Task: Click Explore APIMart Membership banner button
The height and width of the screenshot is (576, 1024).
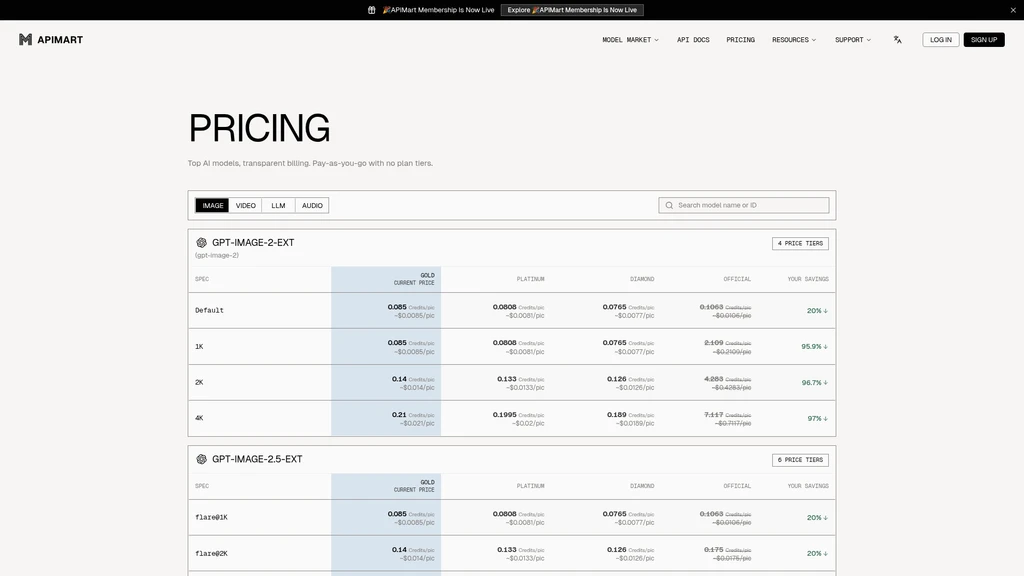Action: (572, 10)
